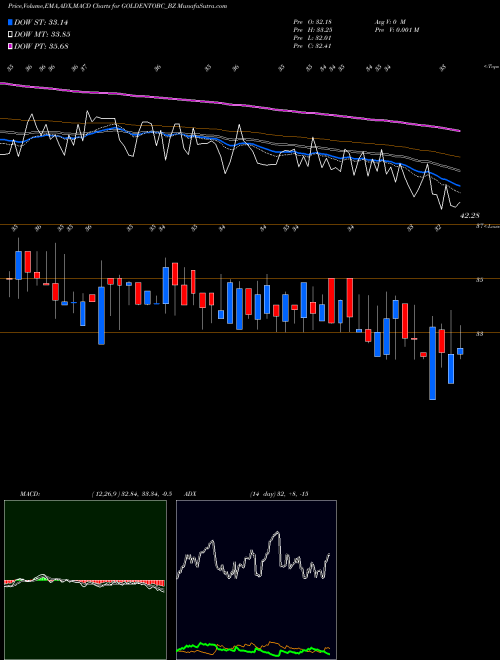Click the 'Pre V: 0.001 M' volume text
This screenshot has width=500, height=660.
click(396, 30)
